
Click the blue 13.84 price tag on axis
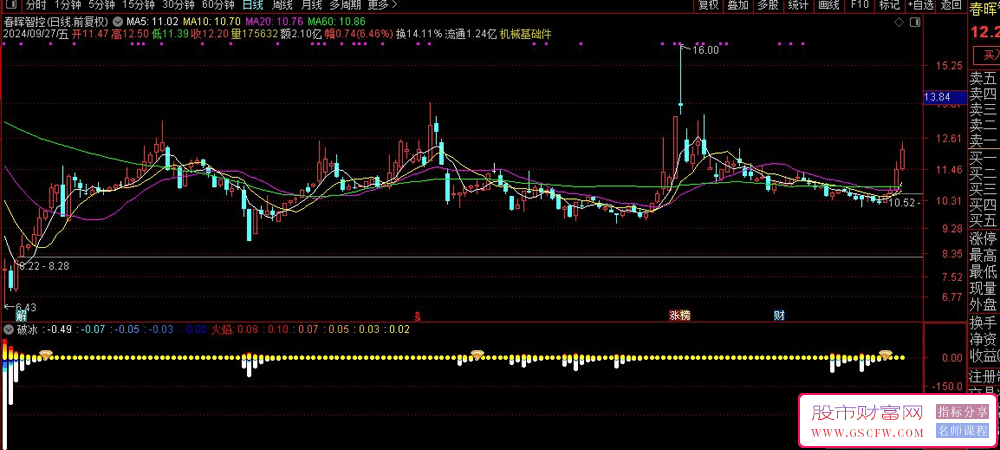point(945,97)
